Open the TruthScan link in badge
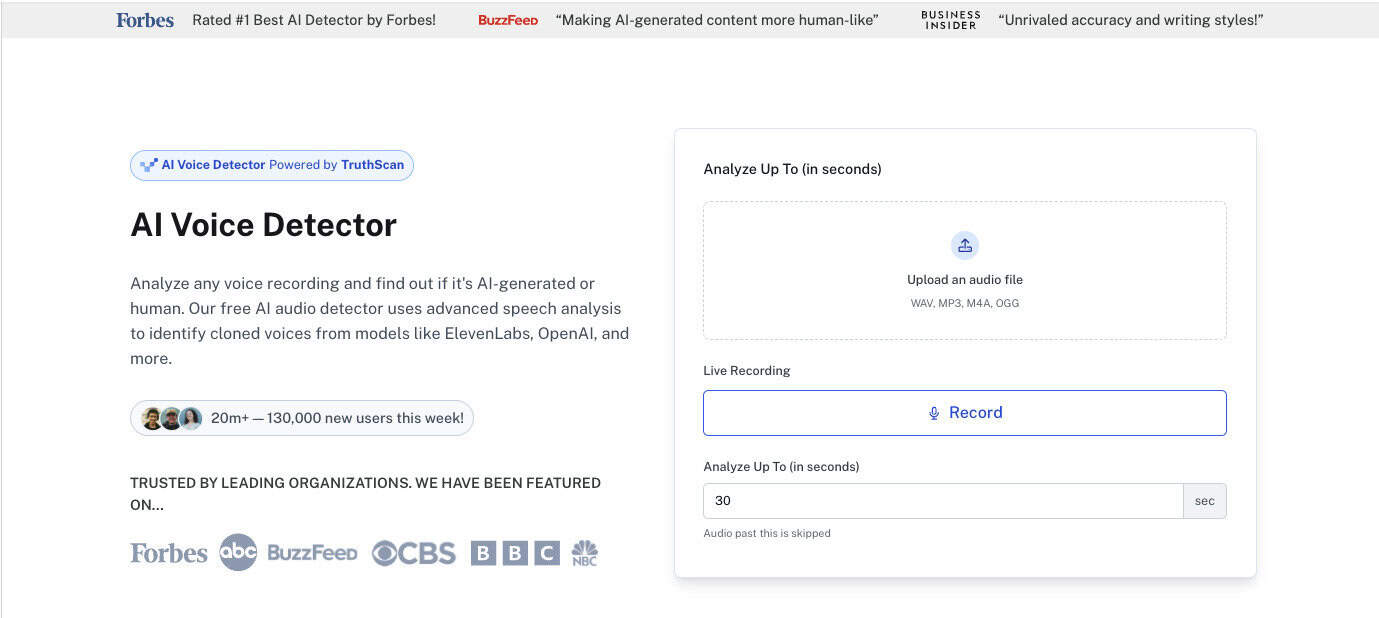Image resolution: width=1379 pixels, height=618 pixels. (x=372, y=165)
